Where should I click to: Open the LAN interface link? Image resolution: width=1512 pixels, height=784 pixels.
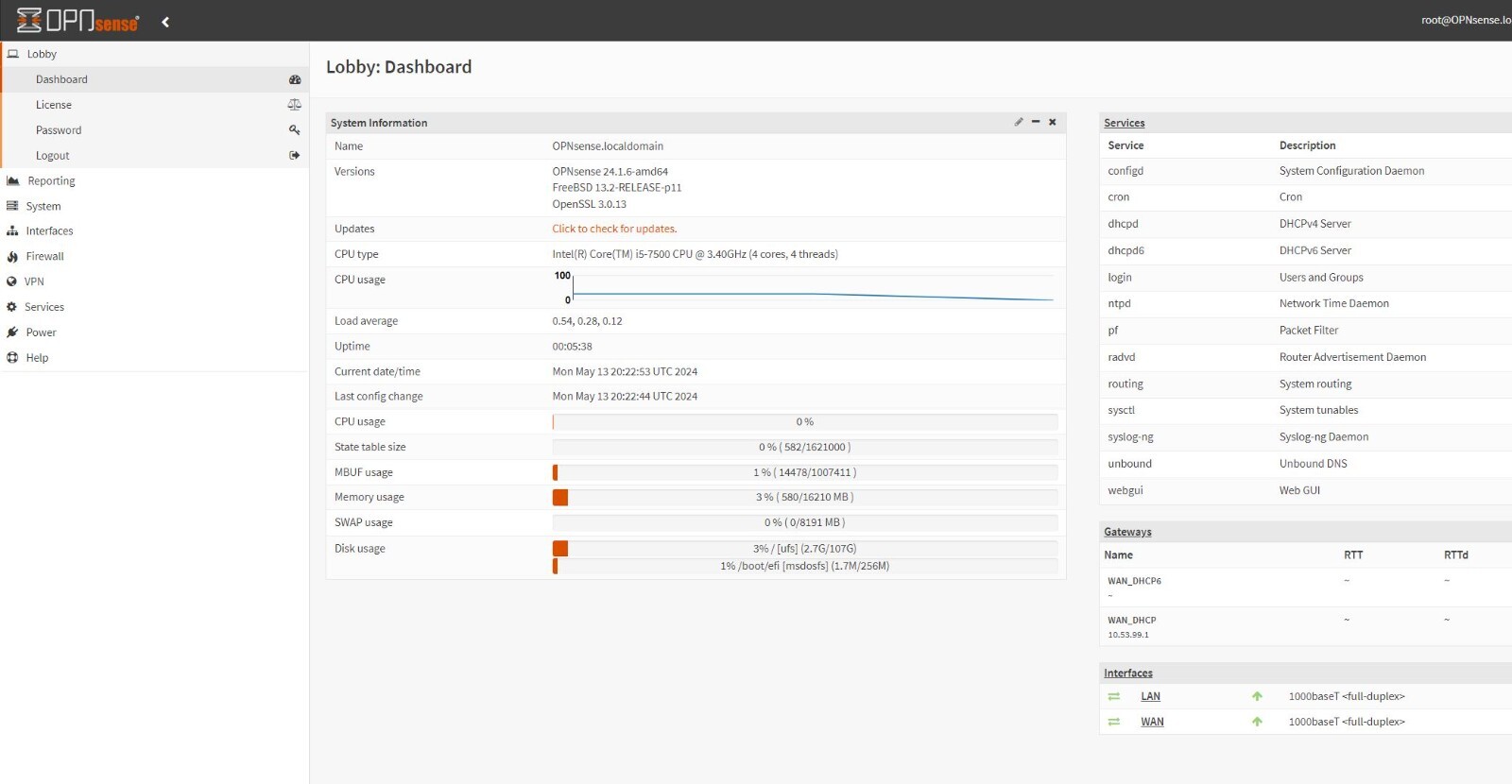point(1150,696)
